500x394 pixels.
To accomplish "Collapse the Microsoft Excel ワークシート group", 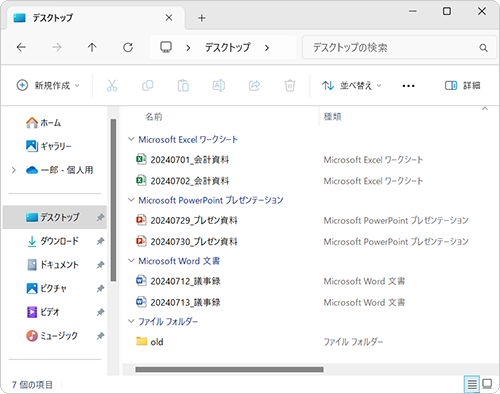I will coord(131,139).
